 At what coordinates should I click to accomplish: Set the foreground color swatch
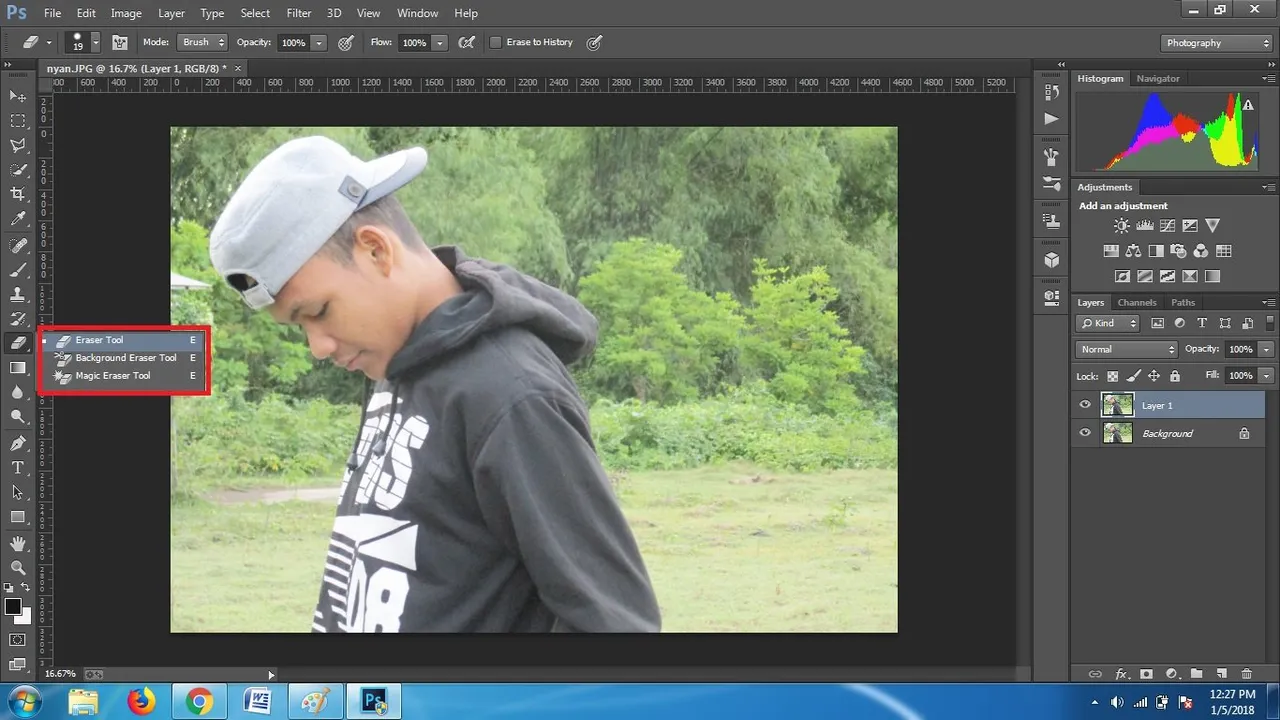point(13,607)
